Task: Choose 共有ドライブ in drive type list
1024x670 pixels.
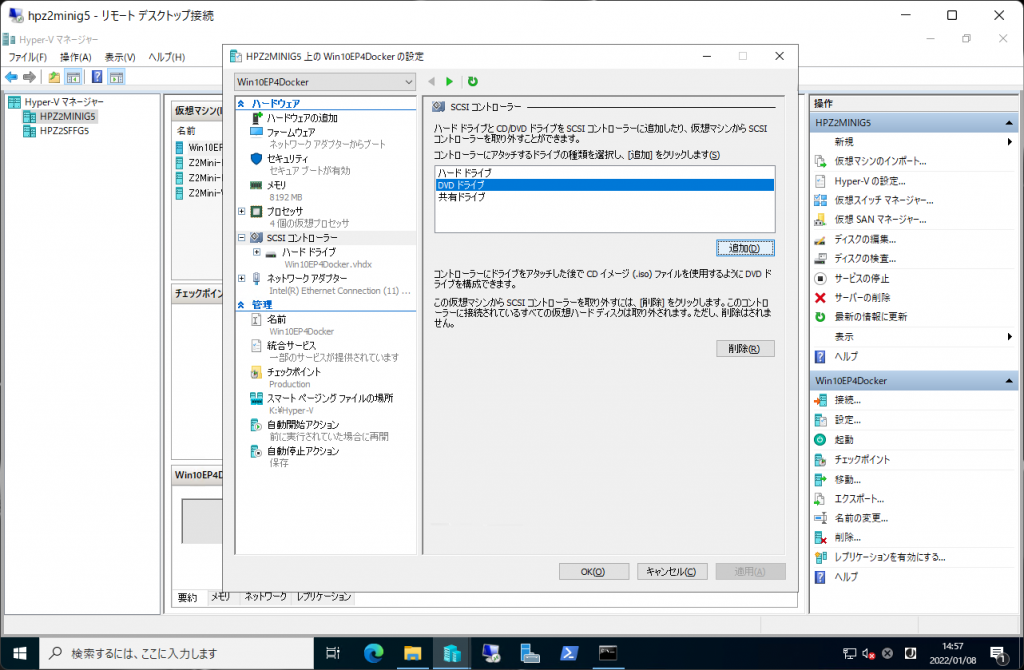Action: [605, 197]
